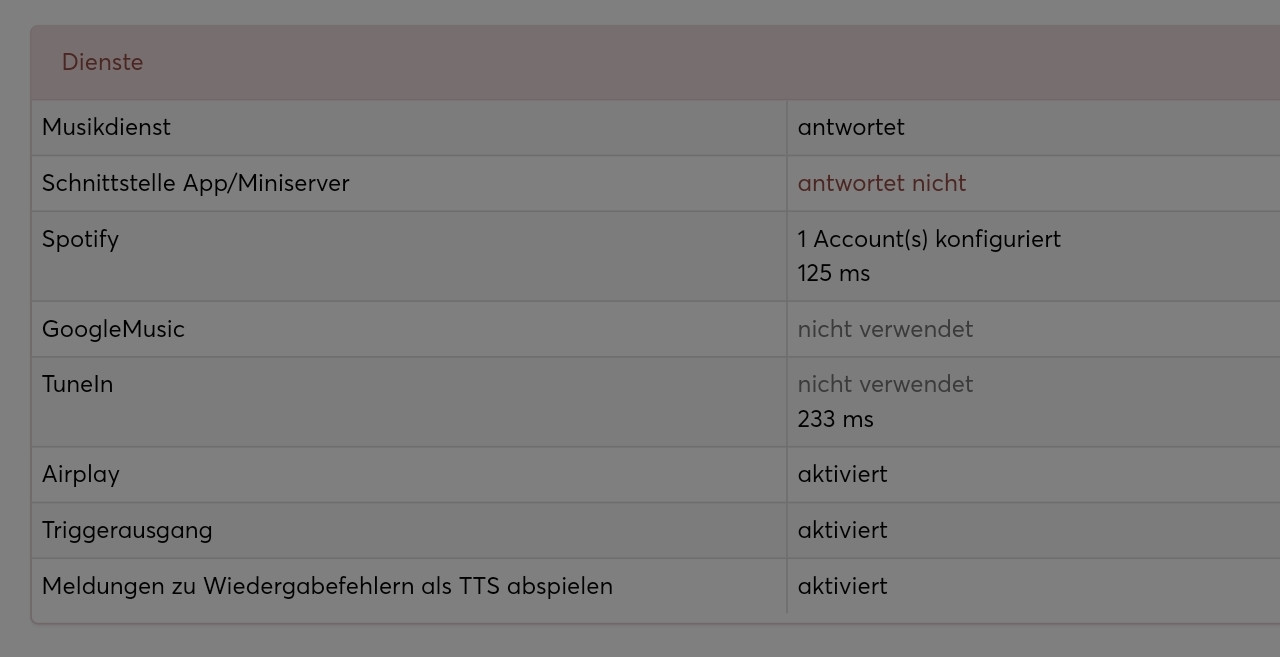
Task: Select the Spotify service label
Action: (x=80, y=239)
